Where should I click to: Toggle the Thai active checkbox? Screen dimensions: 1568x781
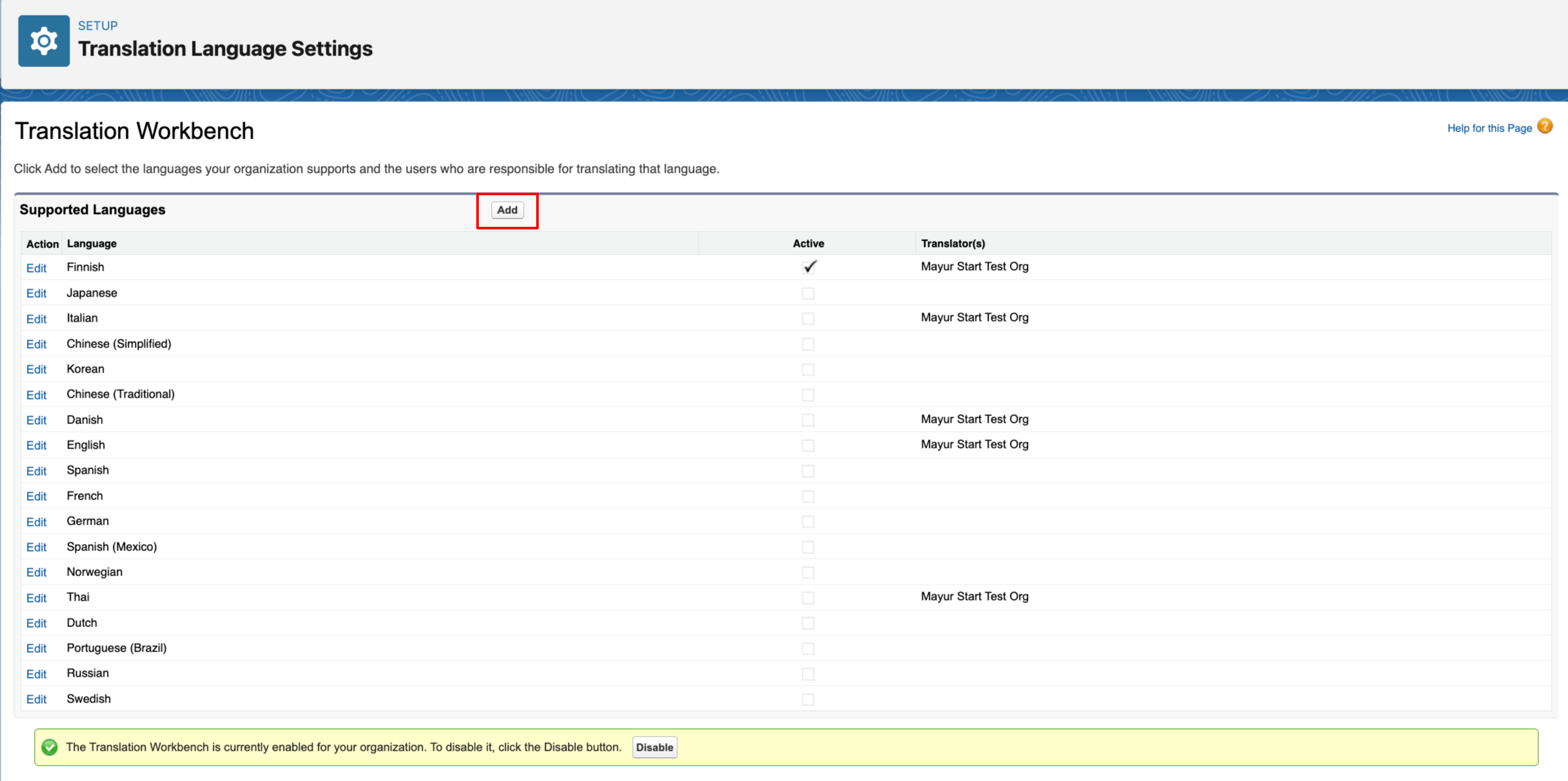(808, 598)
